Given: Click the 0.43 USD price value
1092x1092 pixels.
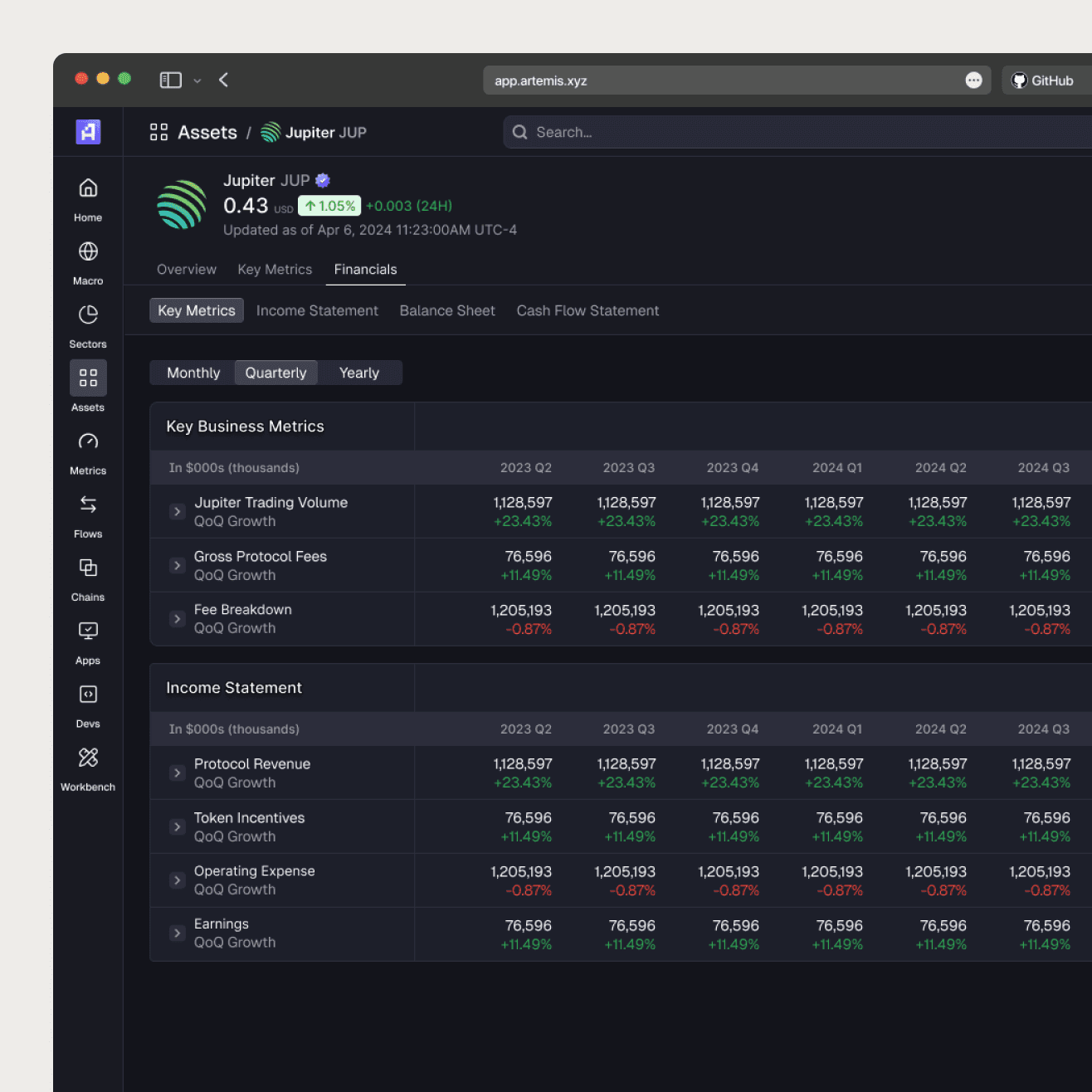Looking at the screenshot, I should click(x=258, y=206).
